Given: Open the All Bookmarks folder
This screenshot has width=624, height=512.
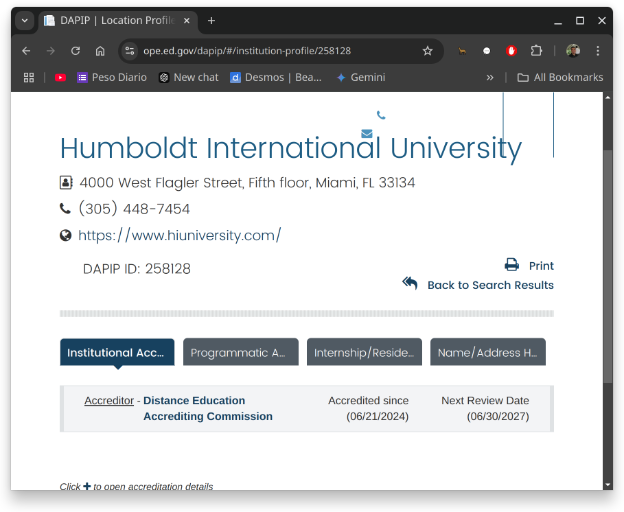Looking at the screenshot, I should [560, 78].
